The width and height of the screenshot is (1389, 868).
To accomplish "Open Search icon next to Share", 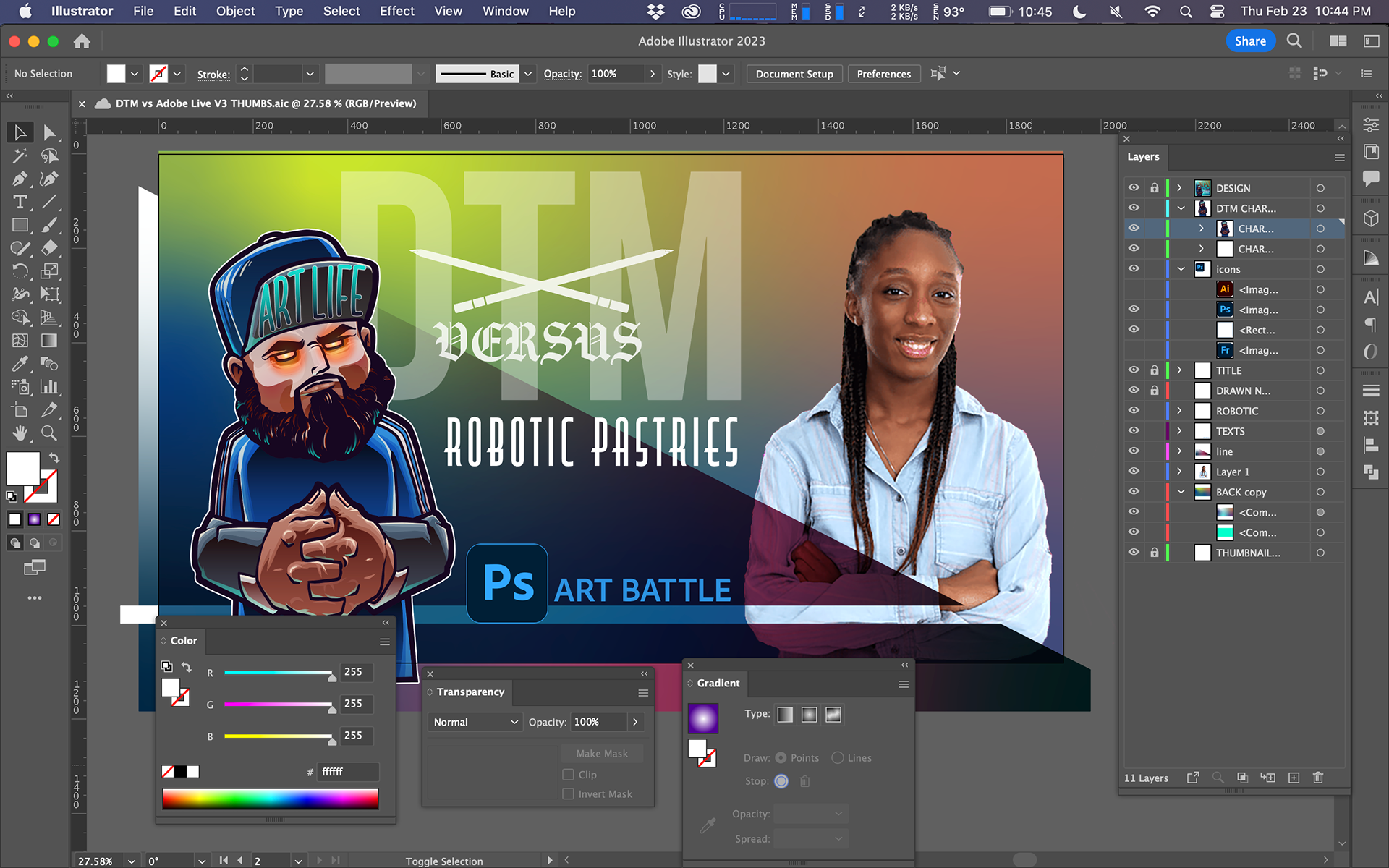I will pos(1294,41).
